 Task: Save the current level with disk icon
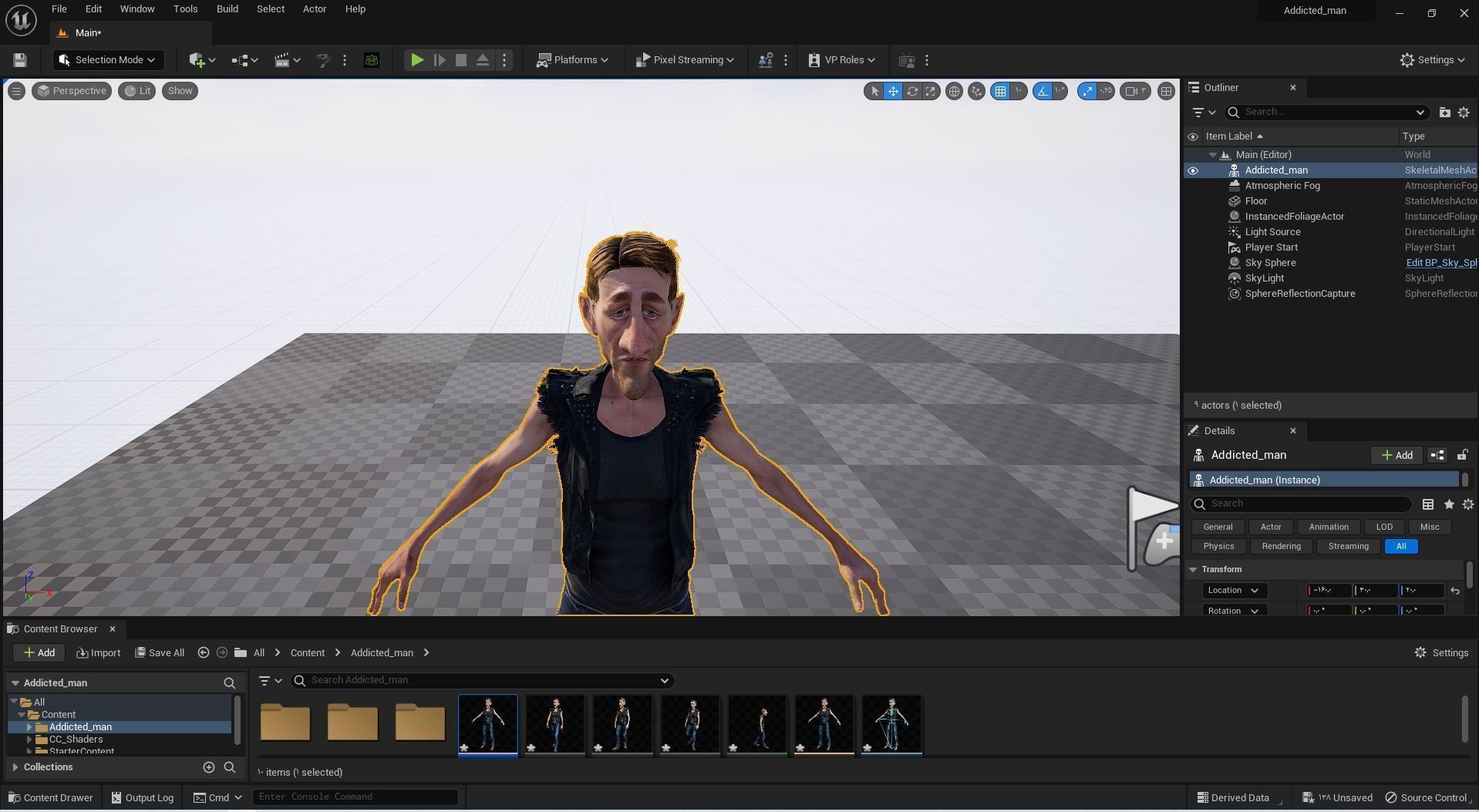(x=20, y=60)
